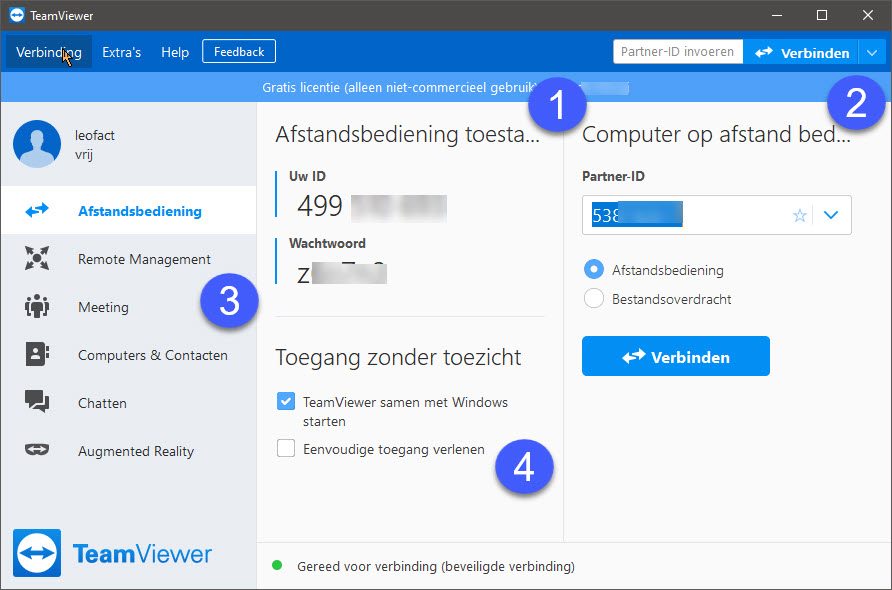
Task: Click the Augmented Reality glasses icon
Action: pyautogui.click(x=37, y=449)
